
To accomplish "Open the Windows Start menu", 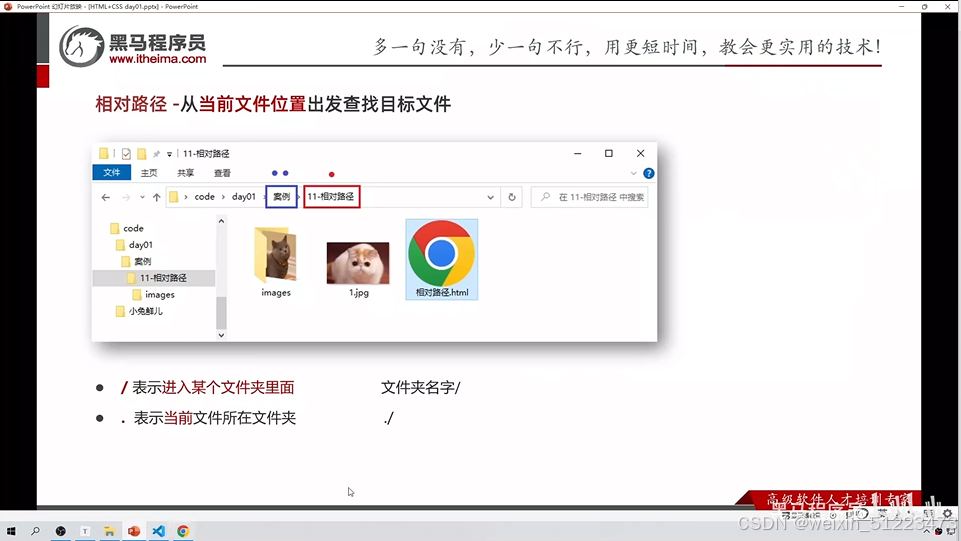I will (11, 531).
